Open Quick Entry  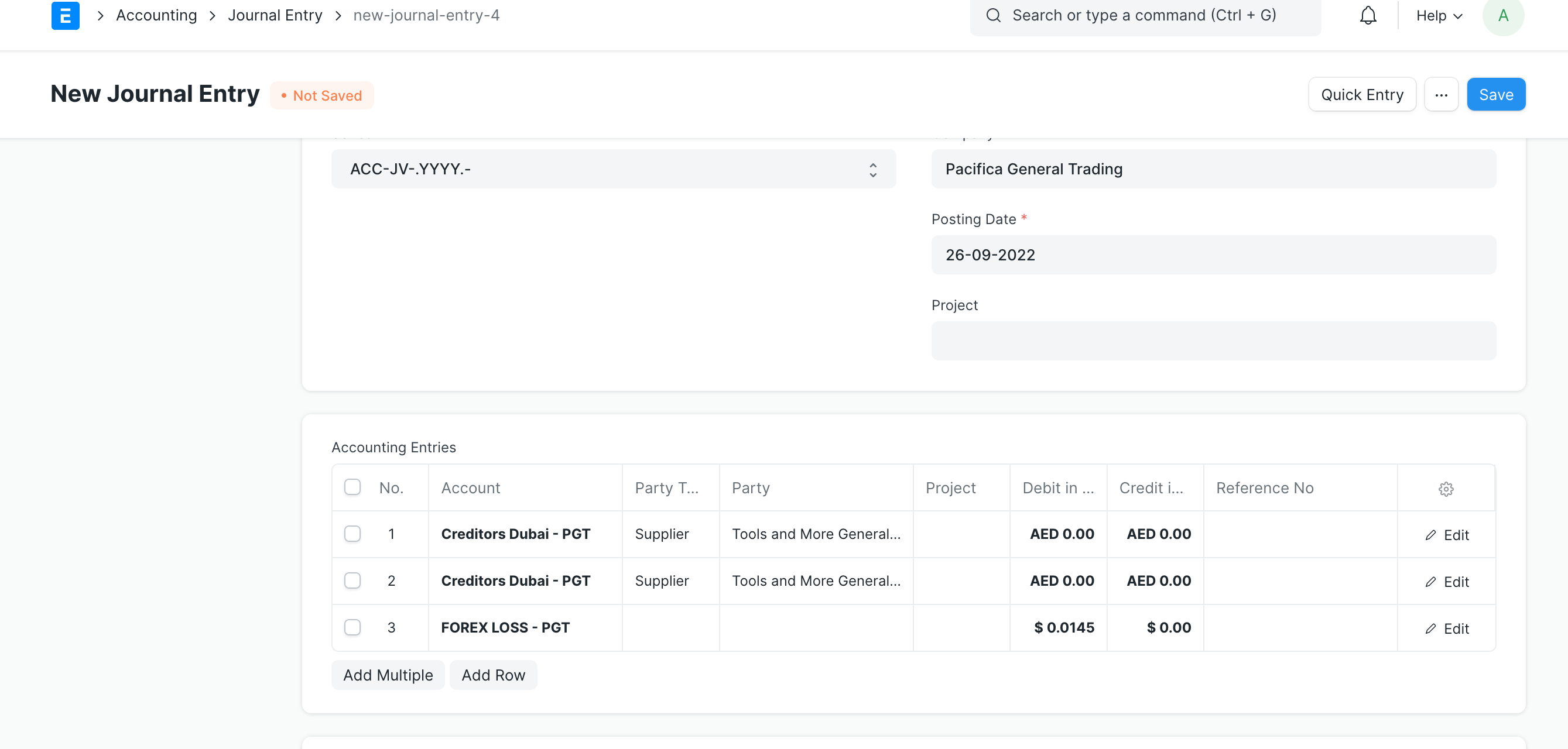point(1362,95)
